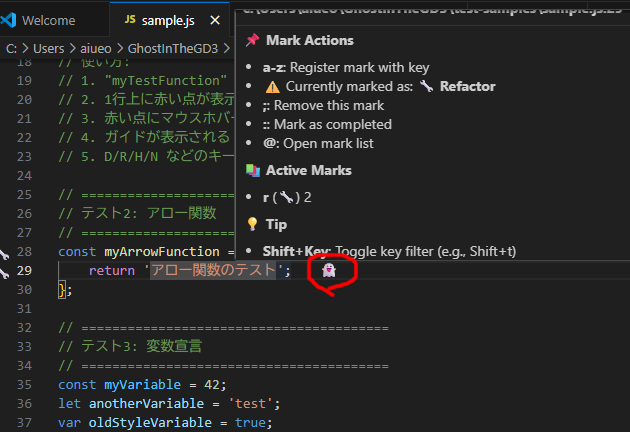The image size is (630, 432).
Task: Click the Mark Actions heading
Action: pos(309,40)
